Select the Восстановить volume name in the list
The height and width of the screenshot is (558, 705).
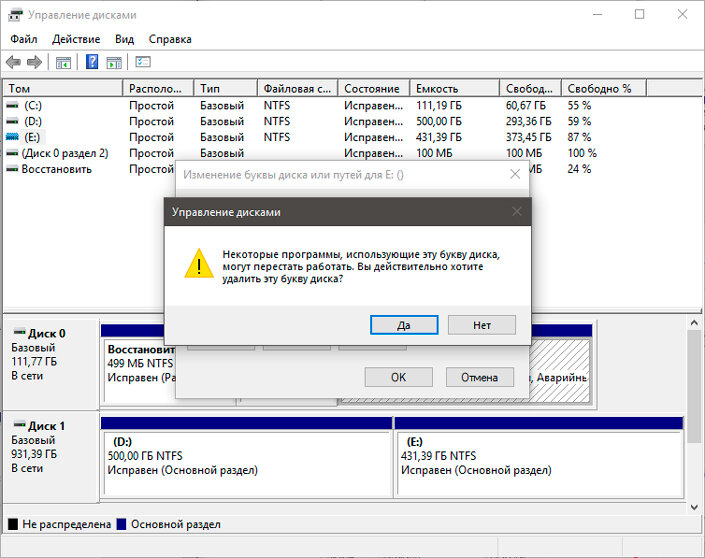(57, 169)
